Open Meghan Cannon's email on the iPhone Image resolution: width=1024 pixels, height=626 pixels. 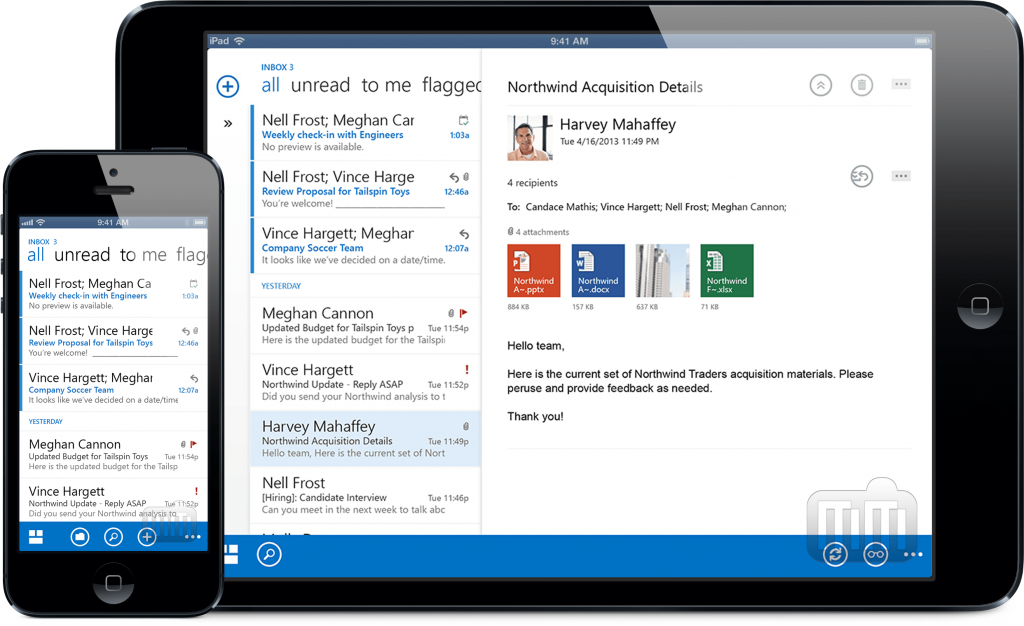(x=114, y=454)
